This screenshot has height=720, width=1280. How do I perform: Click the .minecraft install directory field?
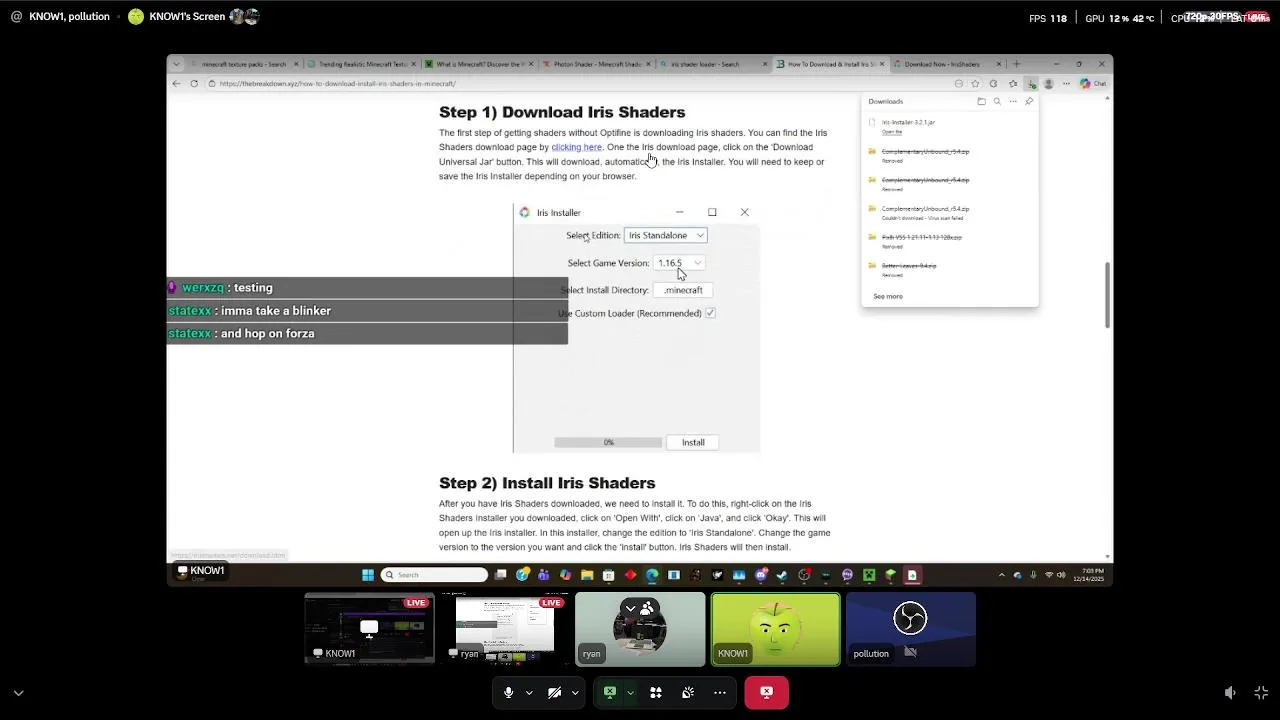pos(683,290)
